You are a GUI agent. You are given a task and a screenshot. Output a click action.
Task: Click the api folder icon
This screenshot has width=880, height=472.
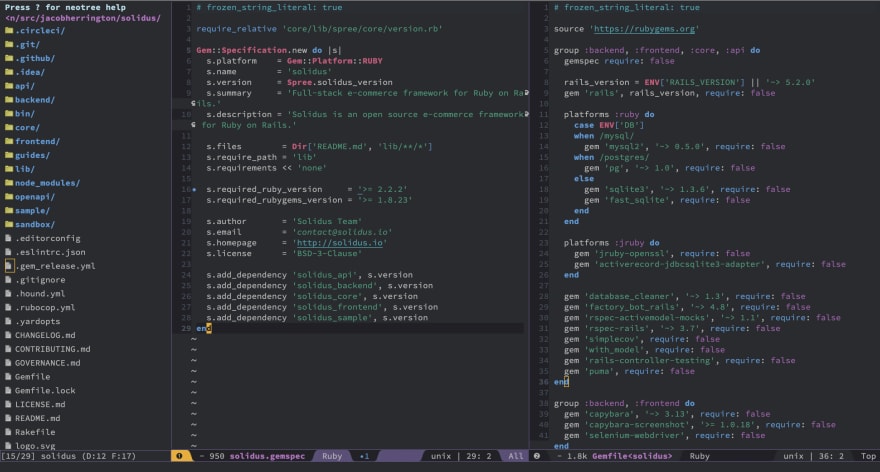tap(9, 86)
